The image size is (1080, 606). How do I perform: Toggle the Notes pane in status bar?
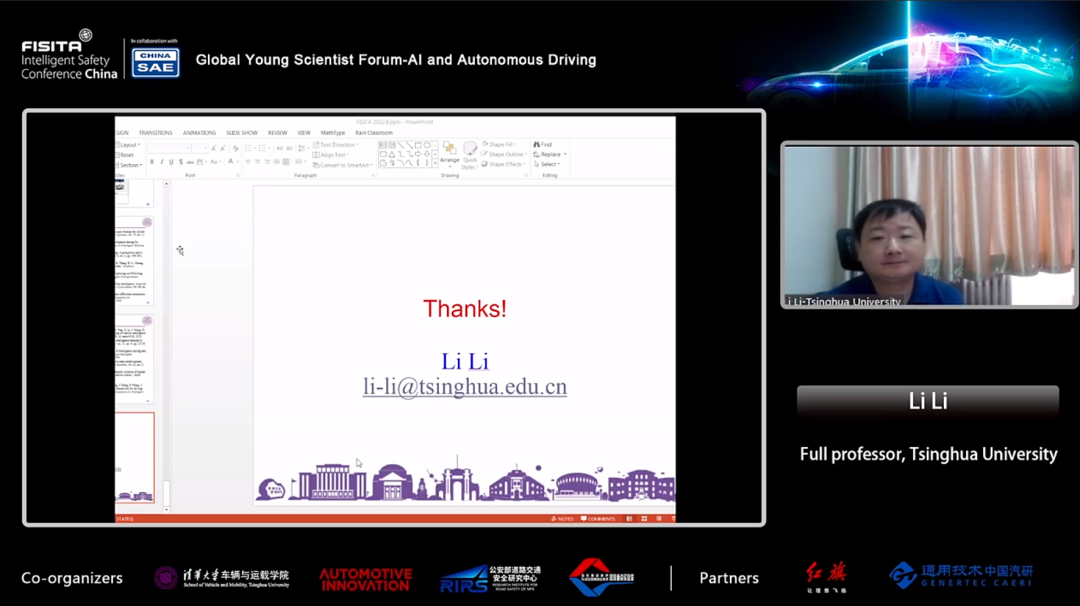click(x=562, y=519)
